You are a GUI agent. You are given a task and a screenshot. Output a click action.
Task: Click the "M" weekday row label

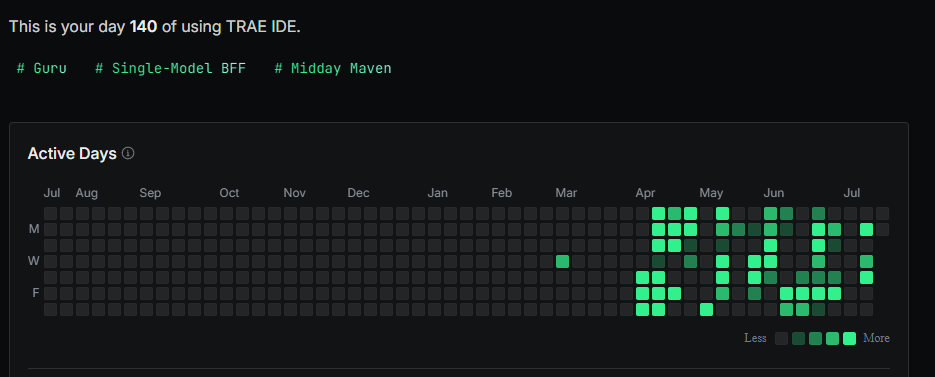tap(34, 229)
